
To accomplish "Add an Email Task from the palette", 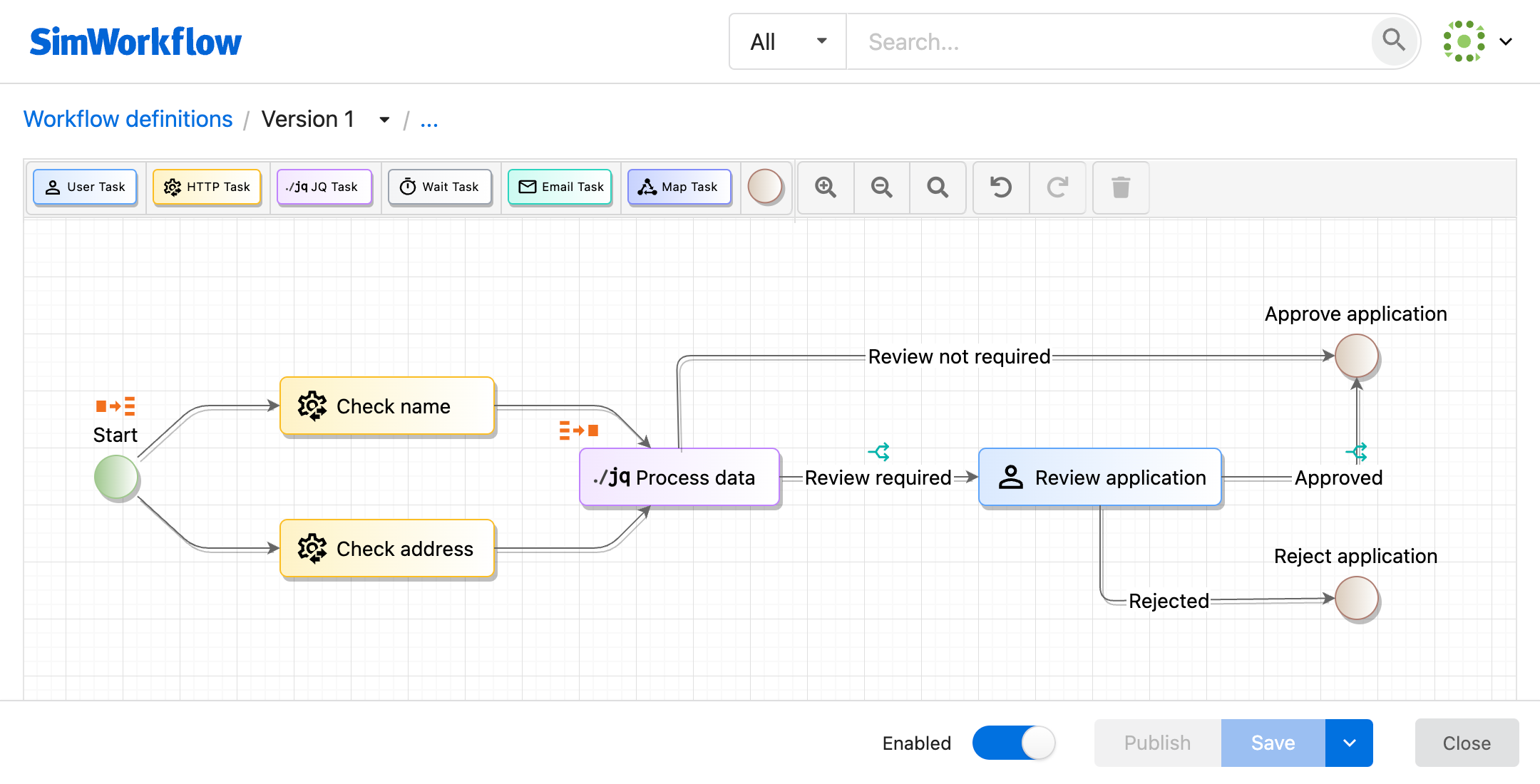I will 560,187.
